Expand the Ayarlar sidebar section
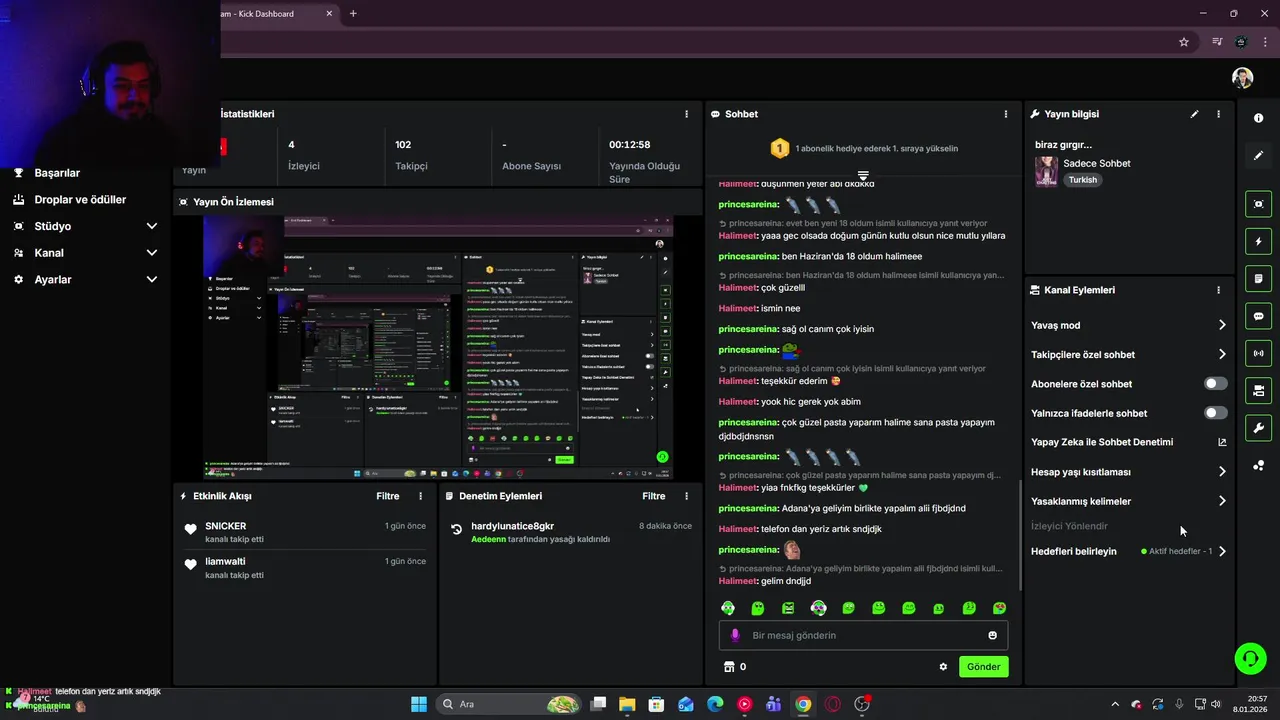The height and width of the screenshot is (720, 1280). pyautogui.click(x=85, y=280)
